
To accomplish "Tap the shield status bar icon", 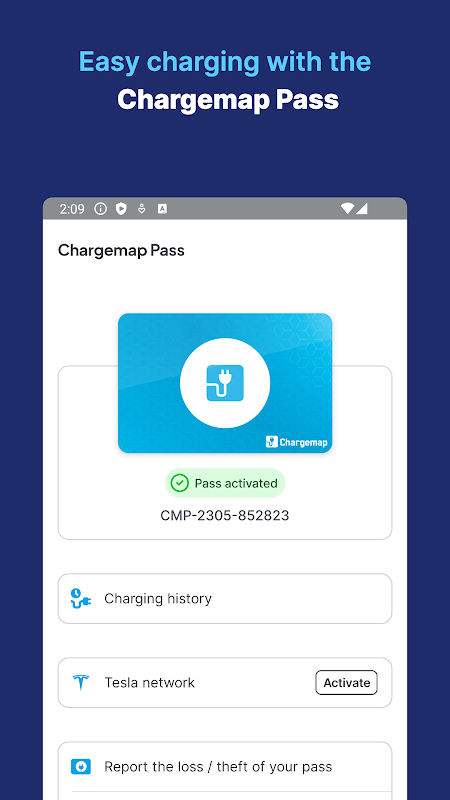I will [x=121, y=209].
